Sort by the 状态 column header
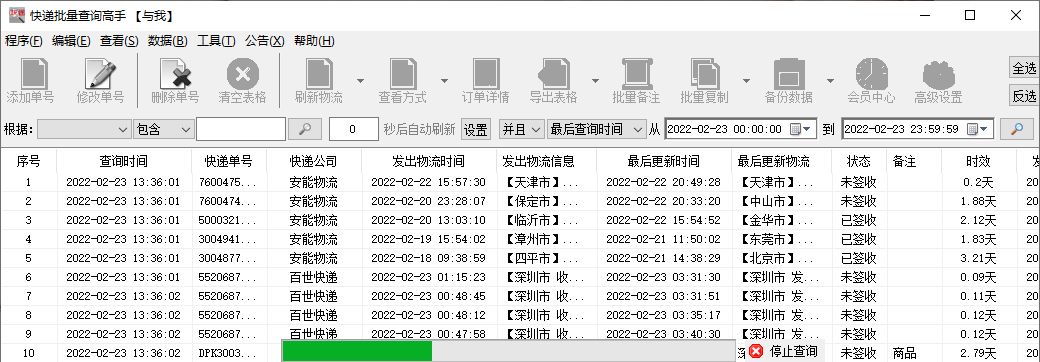The height and width of the screenshot is (362, 1040). coord(858,161)
